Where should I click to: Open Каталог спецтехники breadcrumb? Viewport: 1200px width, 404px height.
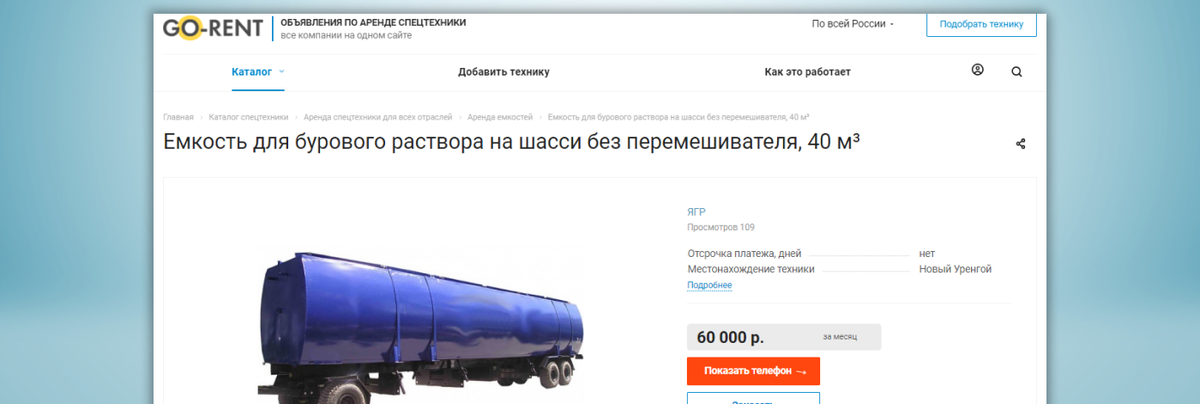249,117
